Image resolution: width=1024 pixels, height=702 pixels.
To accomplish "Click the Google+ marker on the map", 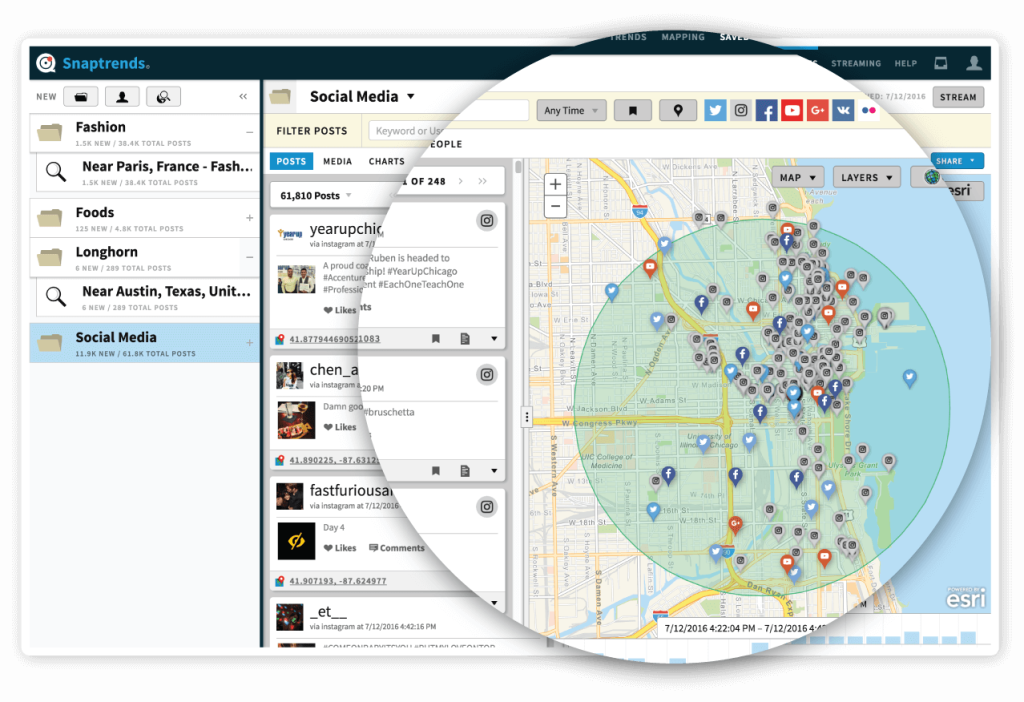I will click(736, 524).
